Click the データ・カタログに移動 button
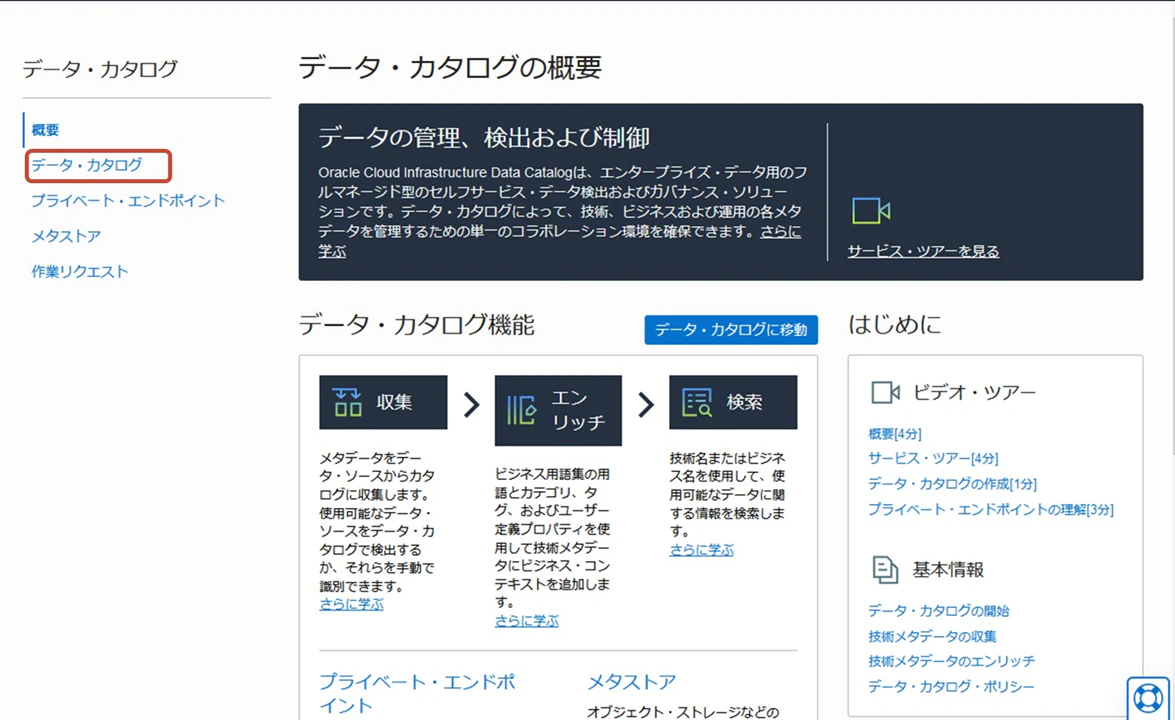The width and height of the screenshot is (1175, 720). 731,330
